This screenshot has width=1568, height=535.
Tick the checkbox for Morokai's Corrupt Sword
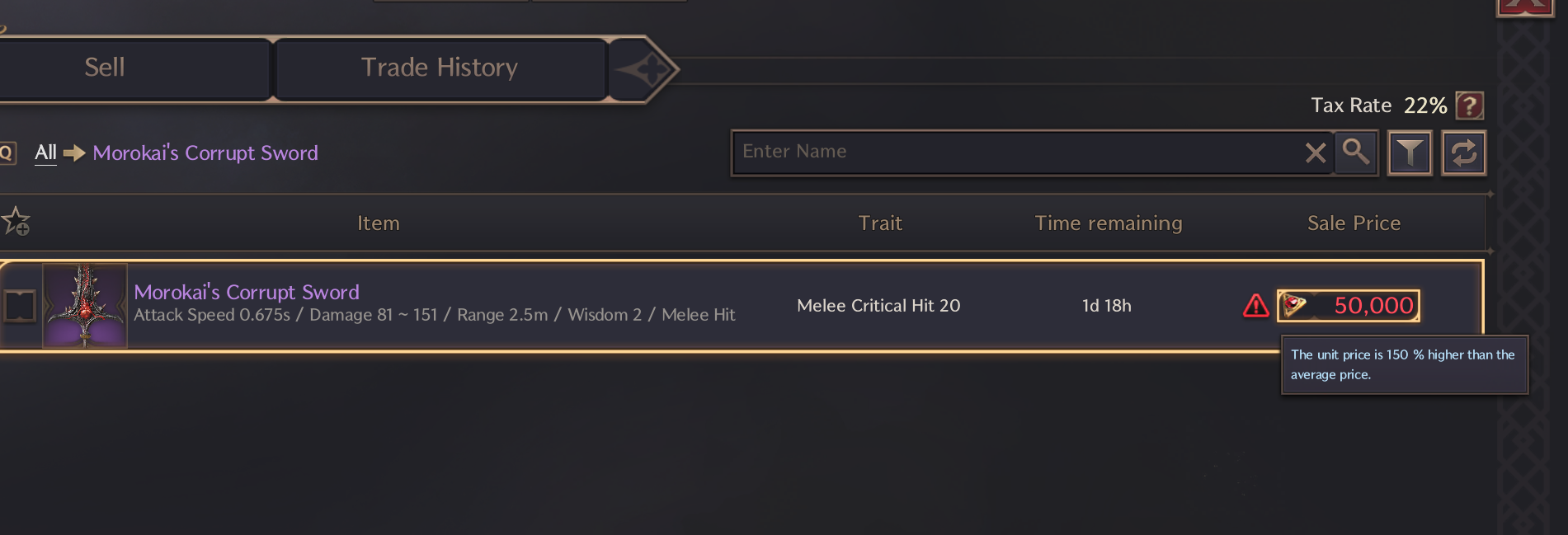click(x=19, y=306)
